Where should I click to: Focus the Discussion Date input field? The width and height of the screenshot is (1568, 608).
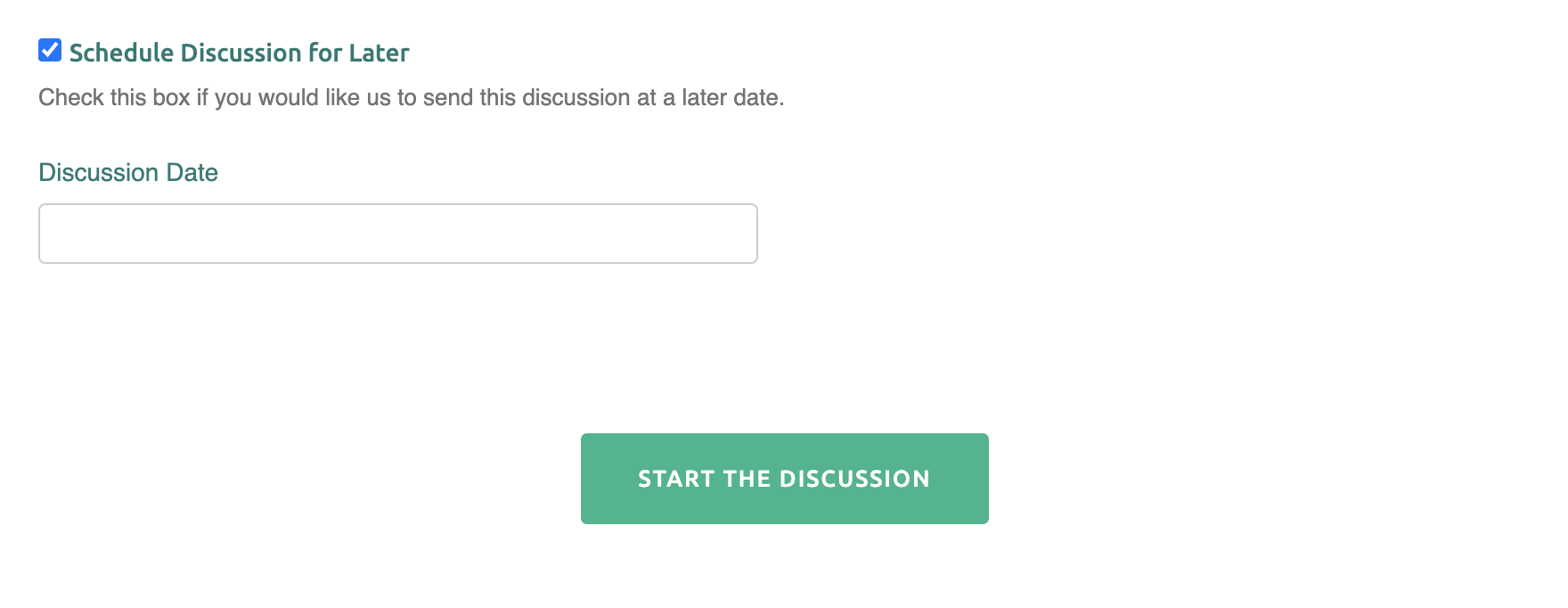[x=397, y=234]
